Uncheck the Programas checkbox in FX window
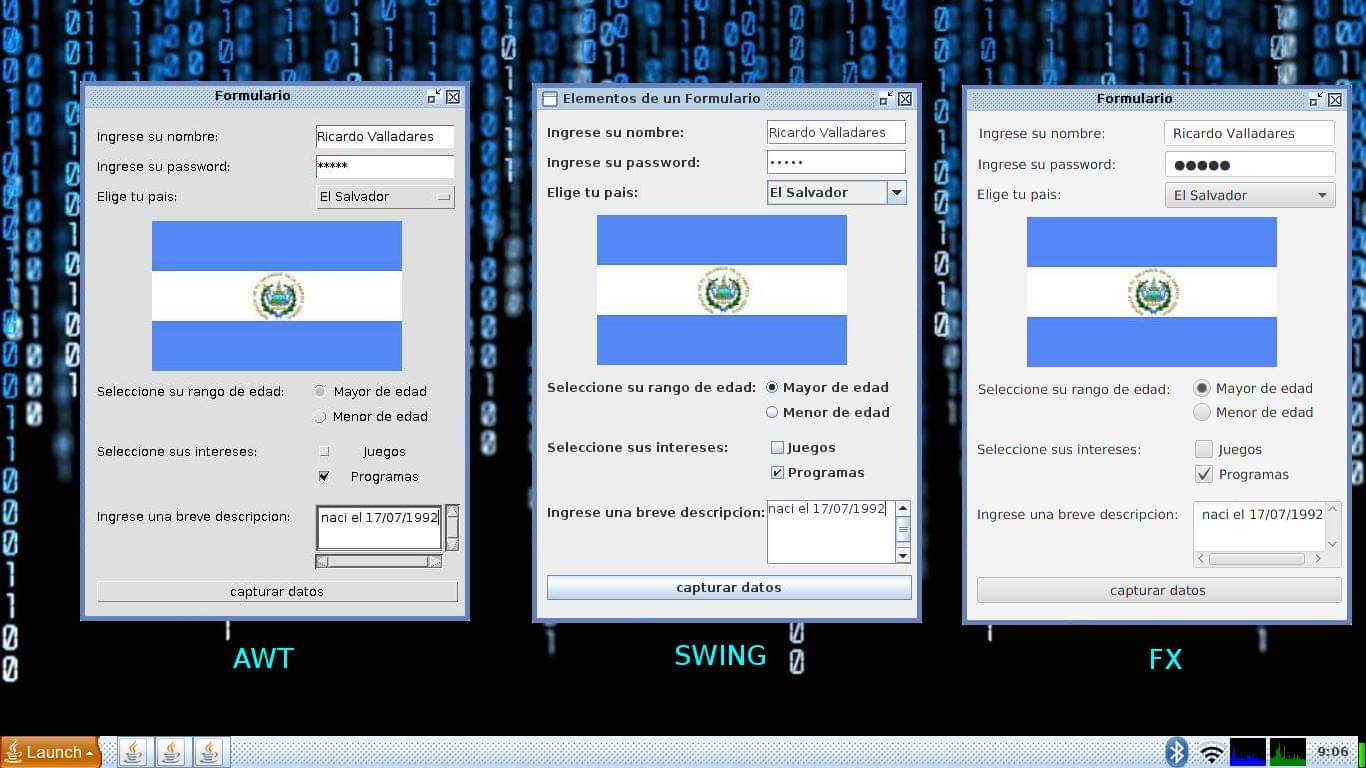 tap(1204, 474)
